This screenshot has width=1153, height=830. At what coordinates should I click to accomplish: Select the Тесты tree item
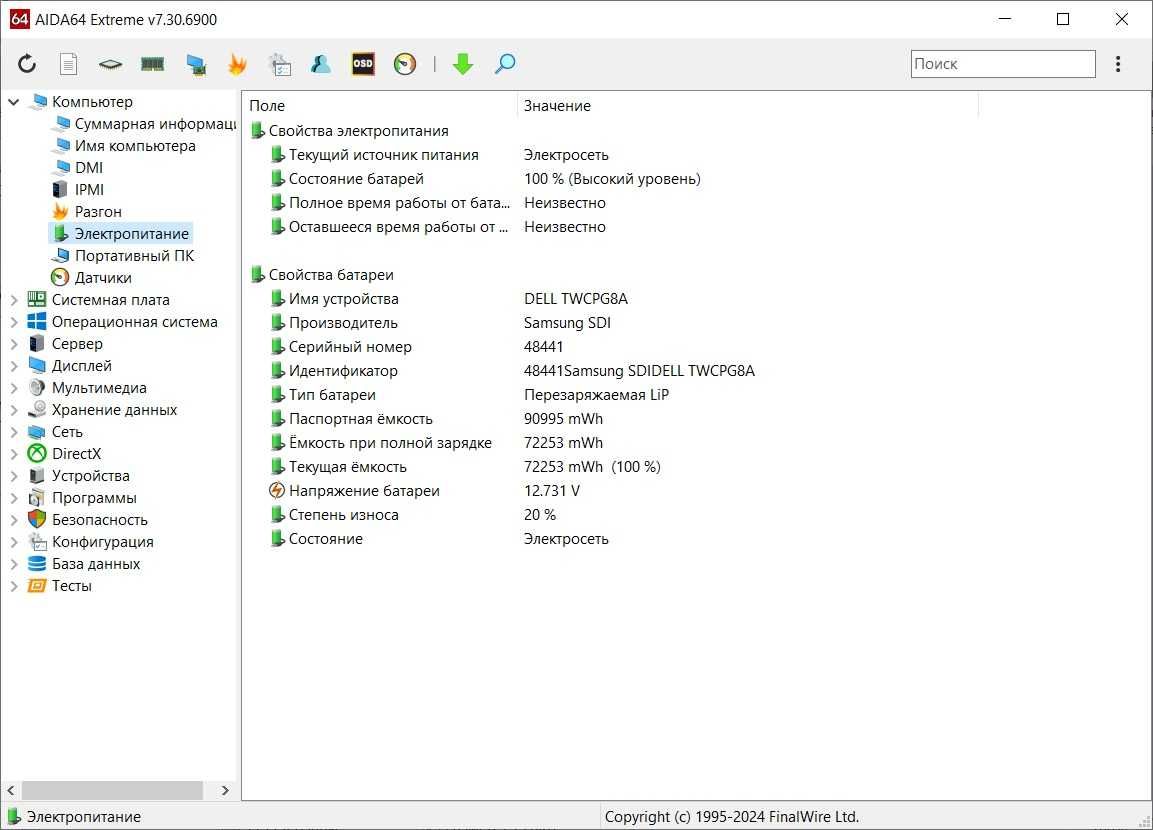click(60, 586)
